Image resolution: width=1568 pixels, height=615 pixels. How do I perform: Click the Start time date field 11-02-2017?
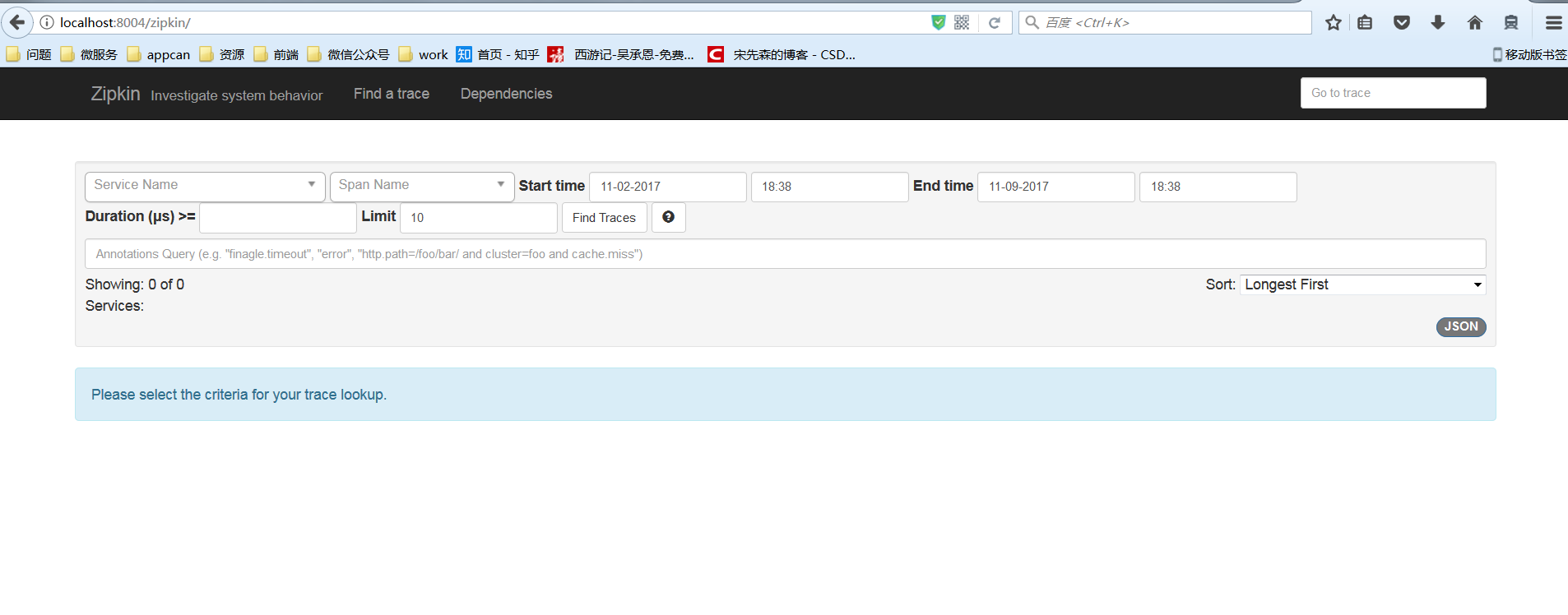[668, 187]
